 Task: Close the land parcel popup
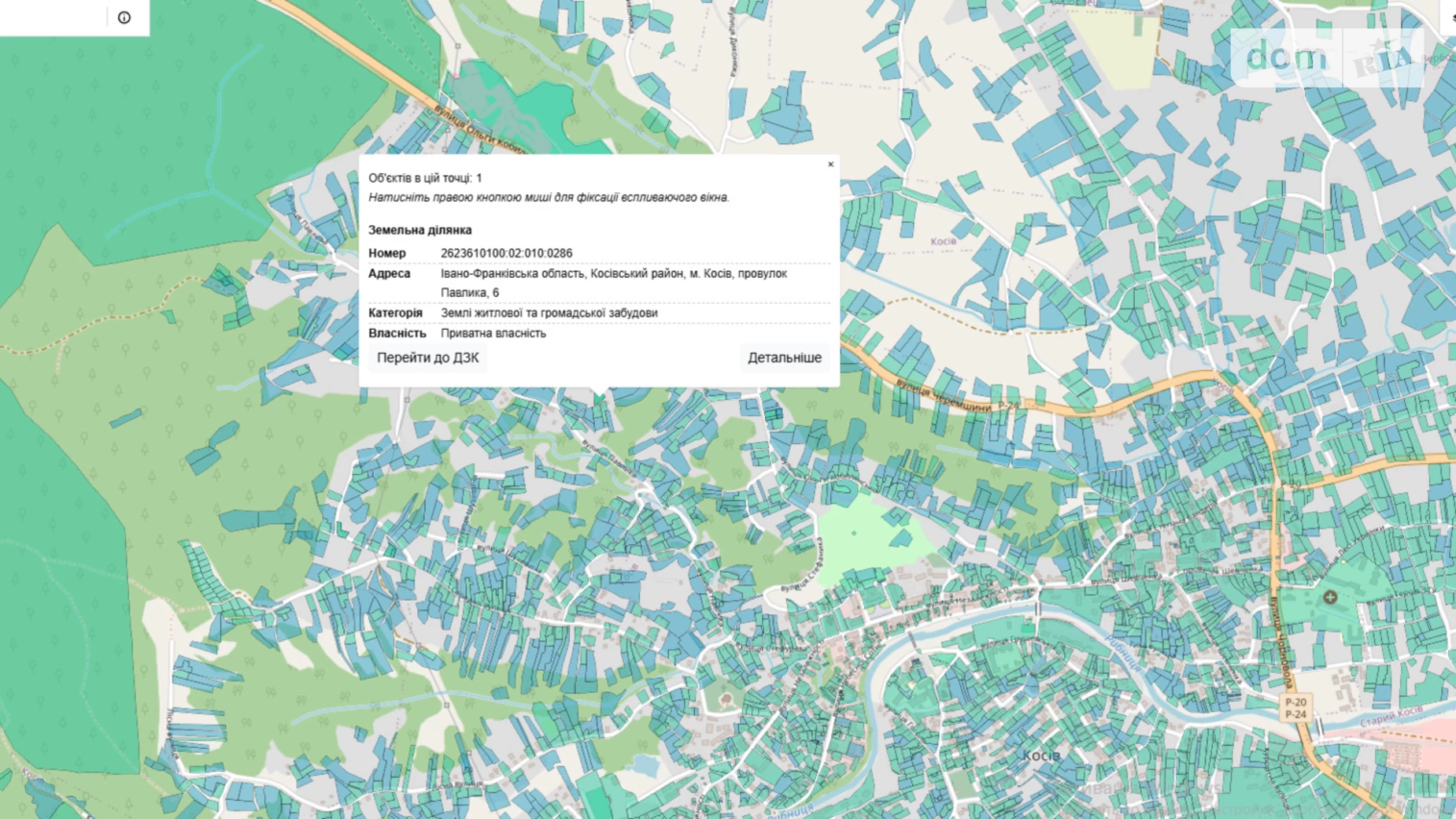(830, 165)
